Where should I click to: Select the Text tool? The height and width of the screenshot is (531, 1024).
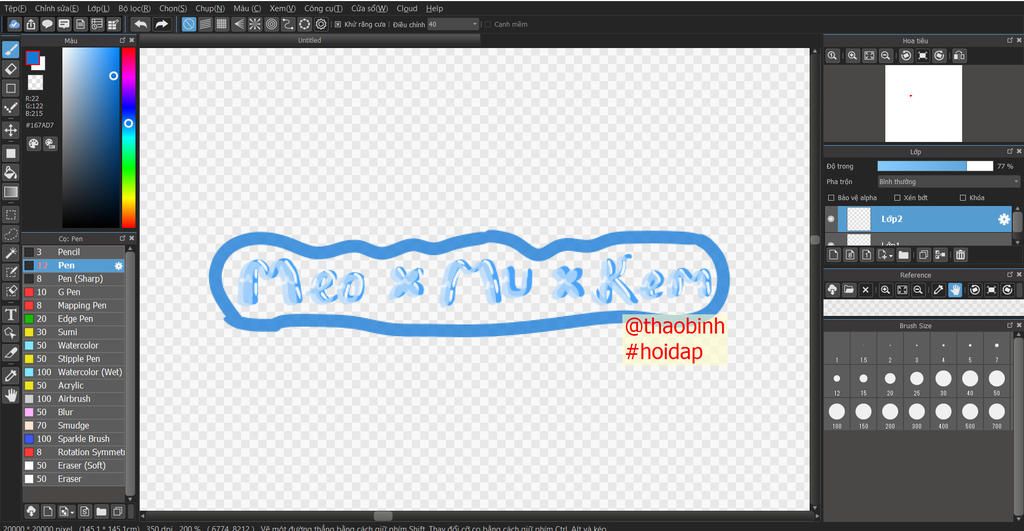click(x=10, y=314)
